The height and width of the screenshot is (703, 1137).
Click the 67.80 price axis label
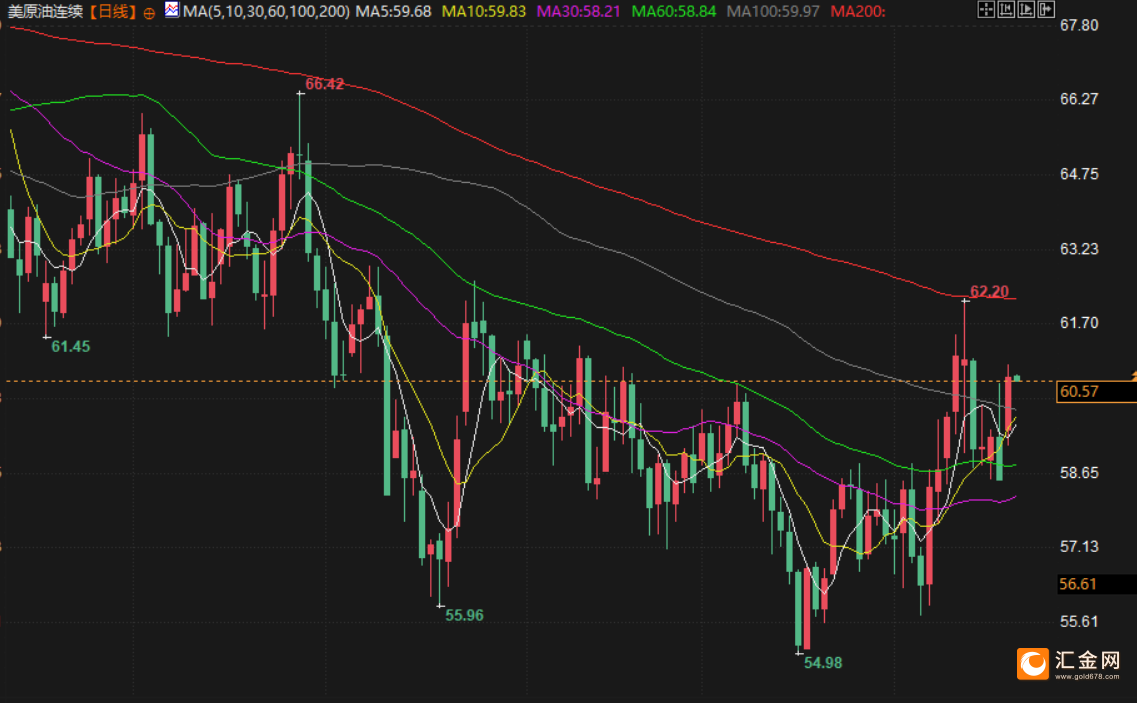(x=1079, y=25)
